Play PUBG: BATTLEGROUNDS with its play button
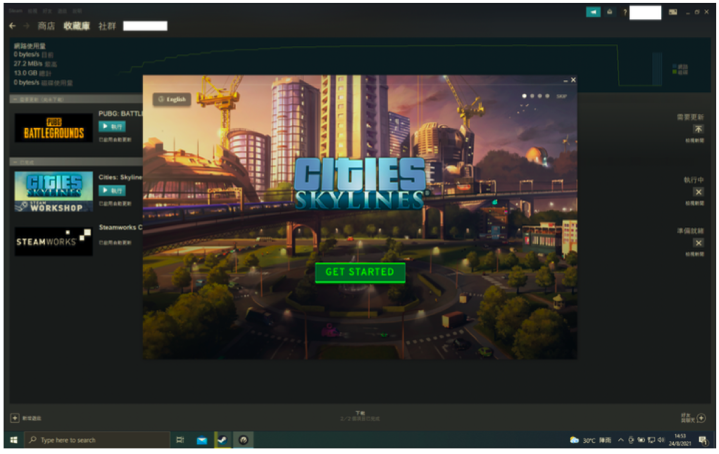Screen dimensions: 719x454 click(x=112, y=127)
